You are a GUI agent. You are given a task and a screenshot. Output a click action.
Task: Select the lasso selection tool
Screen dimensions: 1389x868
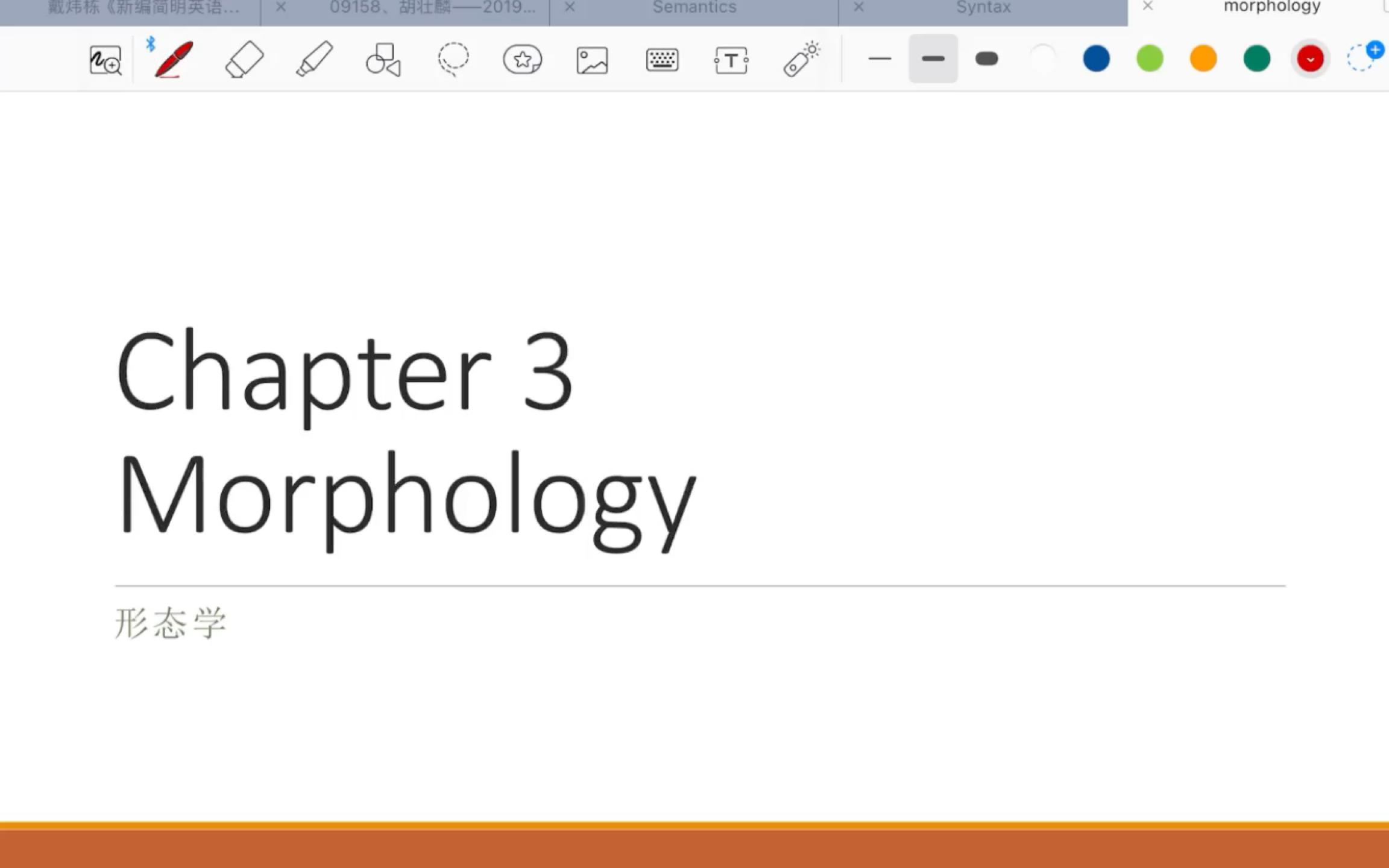pyautogui.click(x=453, y=59)
